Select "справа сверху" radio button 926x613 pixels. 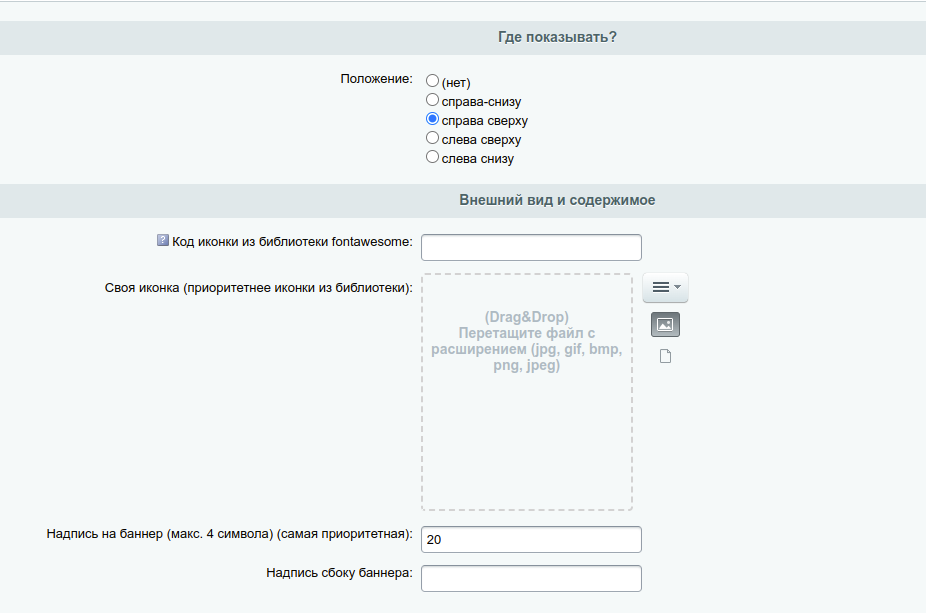pyautogui.click(x=432, y=119)
